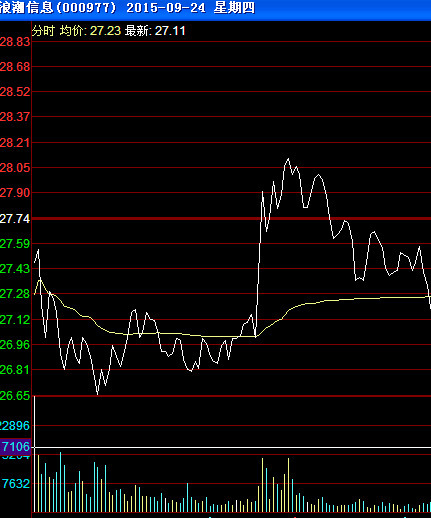Click the lowest price trough near 26.65
This screenshot has height=518, width=431.
coord(97,394)
